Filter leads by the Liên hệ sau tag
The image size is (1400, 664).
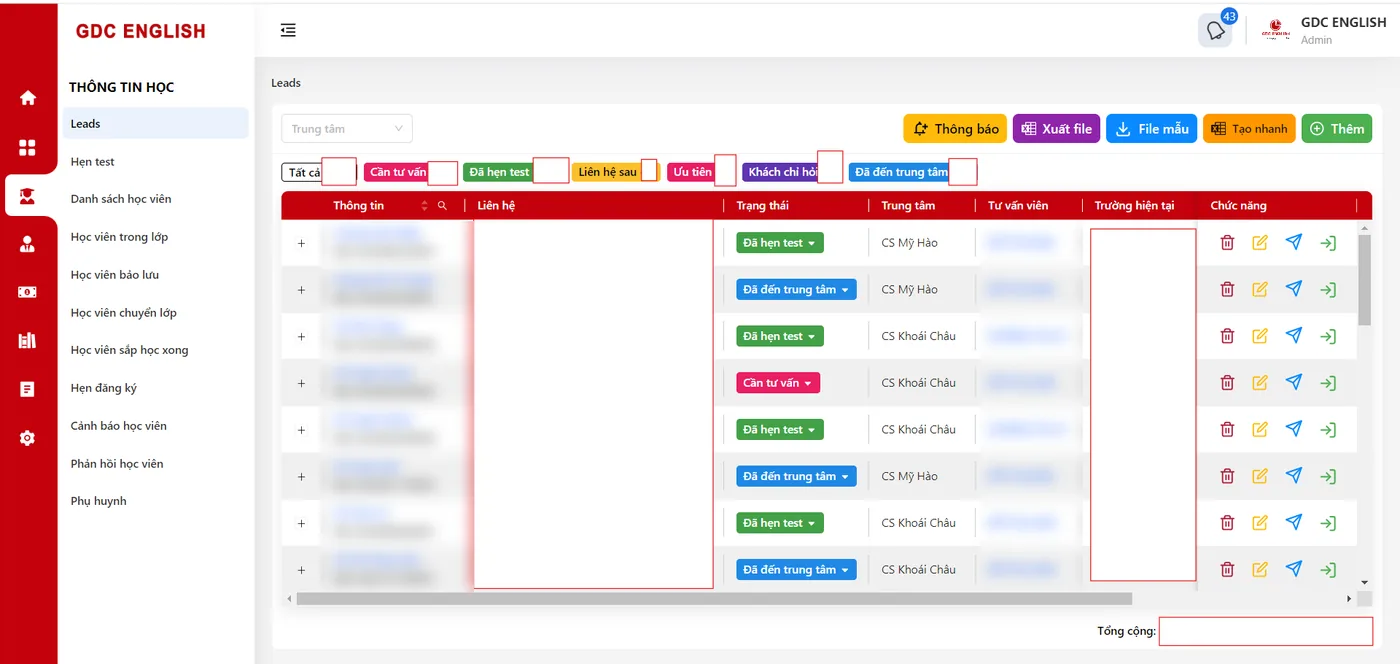point(615,172)
